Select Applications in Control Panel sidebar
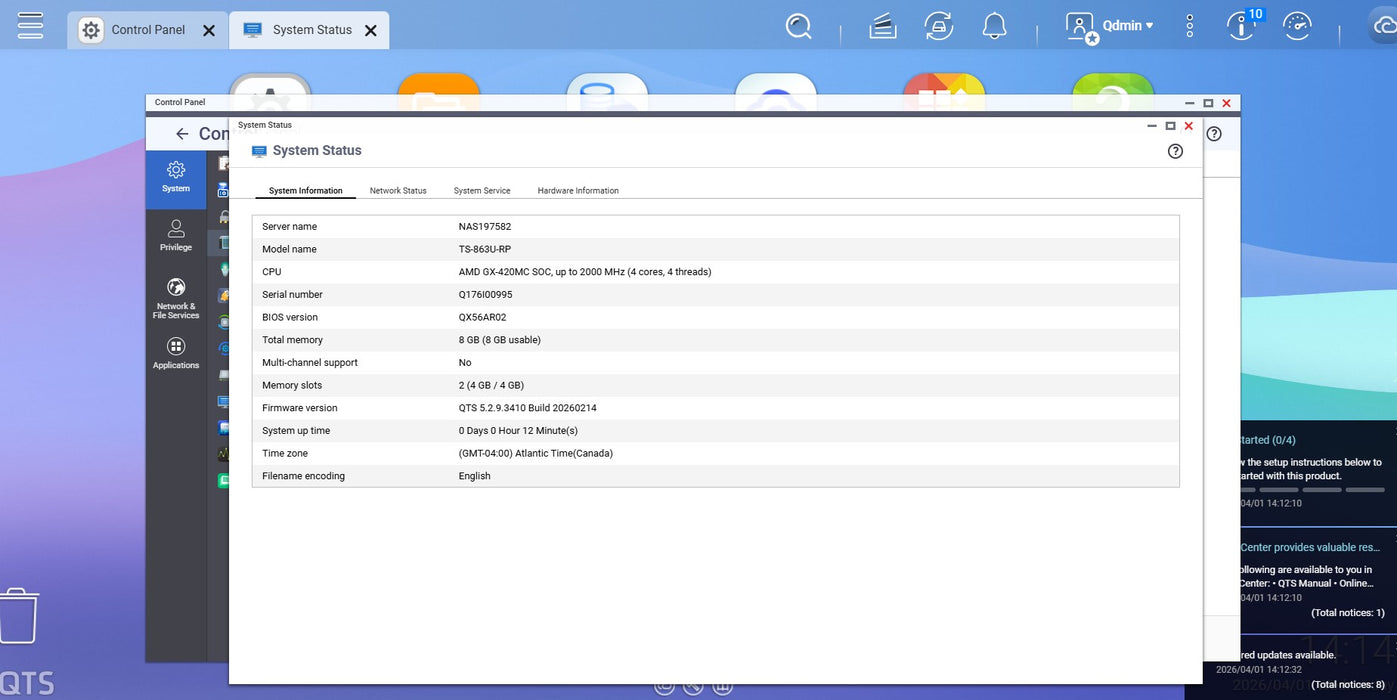 click(x=176, y=353)
